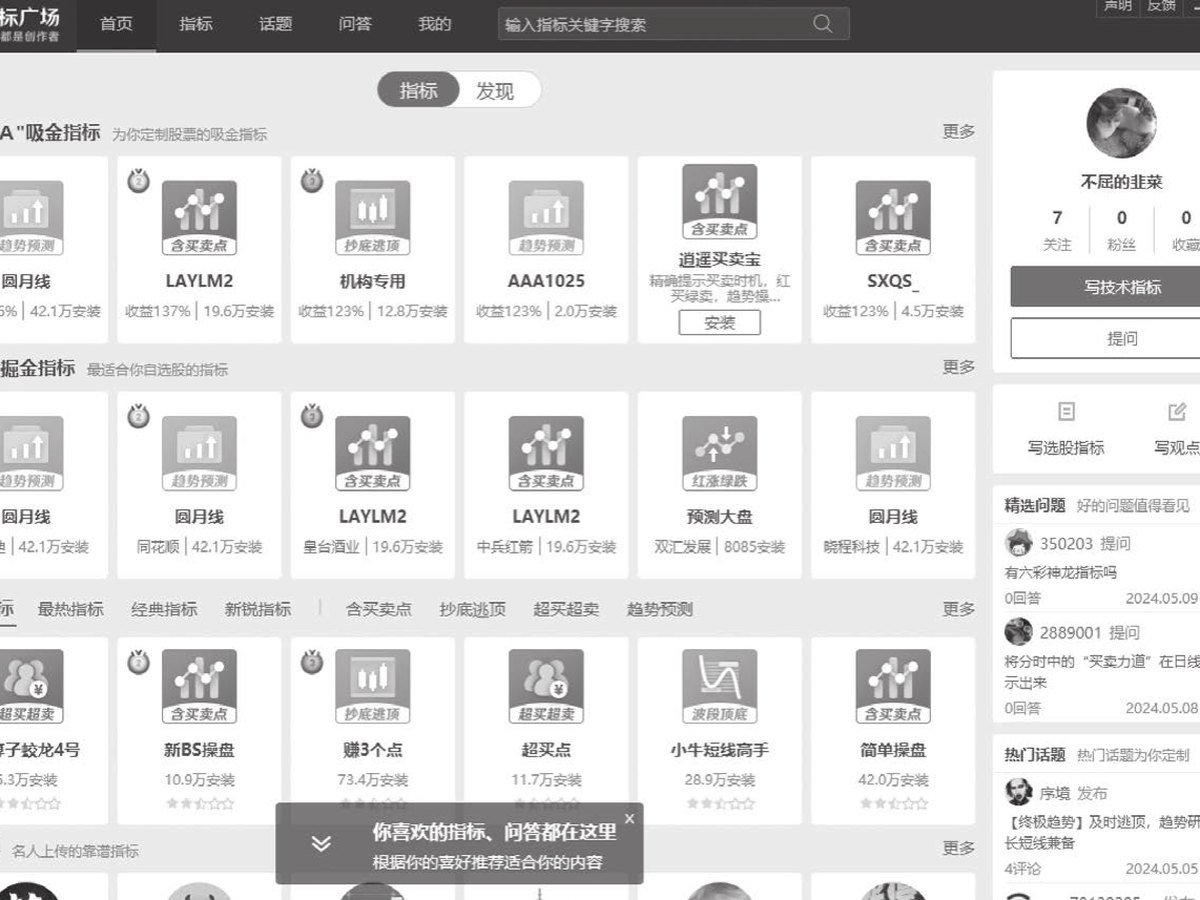The width and height of the screenshot is (1200, 900).
Task: Click user 350203's avatar
Action: (1018, 543)
